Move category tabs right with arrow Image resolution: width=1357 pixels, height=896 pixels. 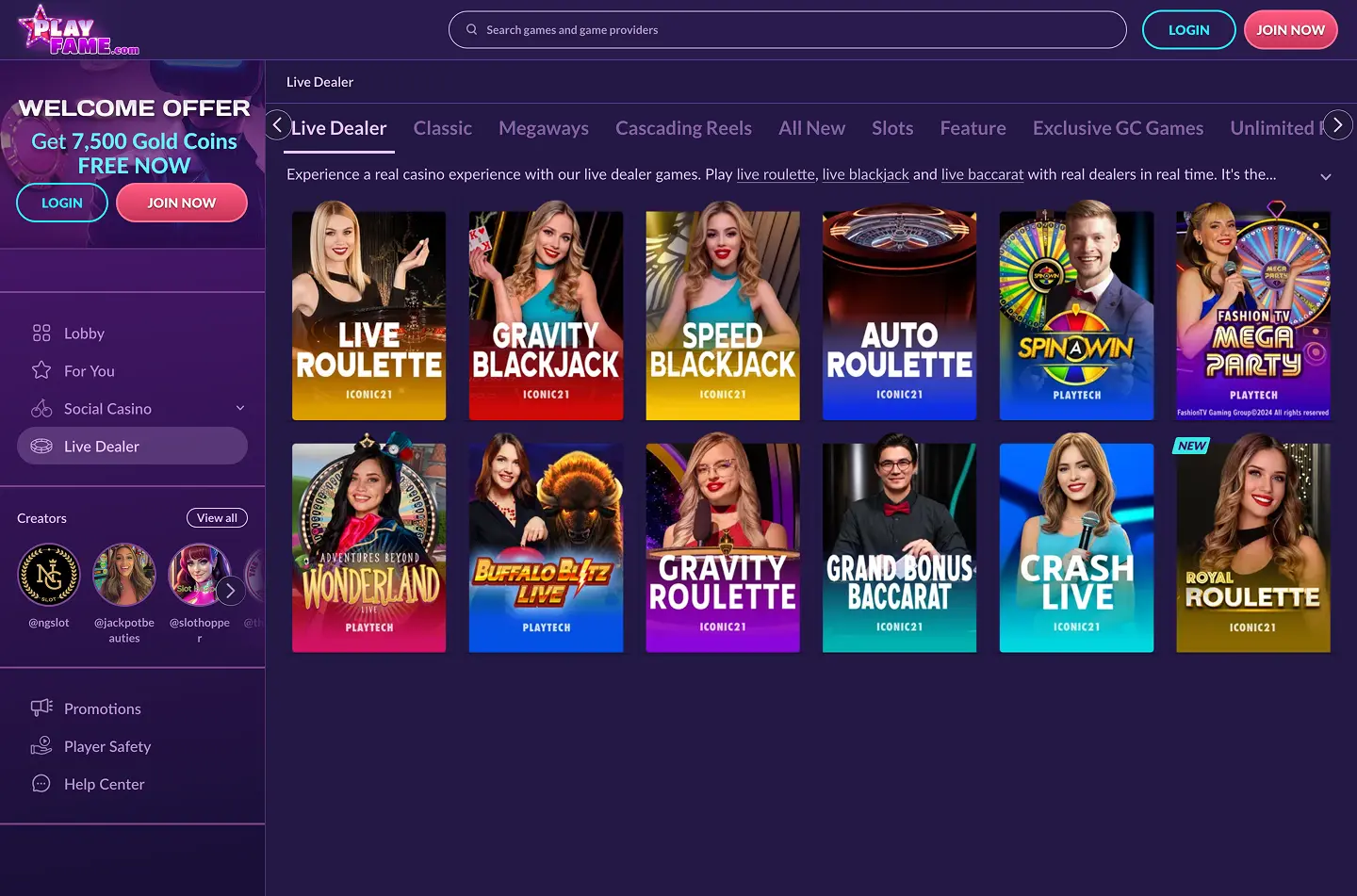point(1337,124)
